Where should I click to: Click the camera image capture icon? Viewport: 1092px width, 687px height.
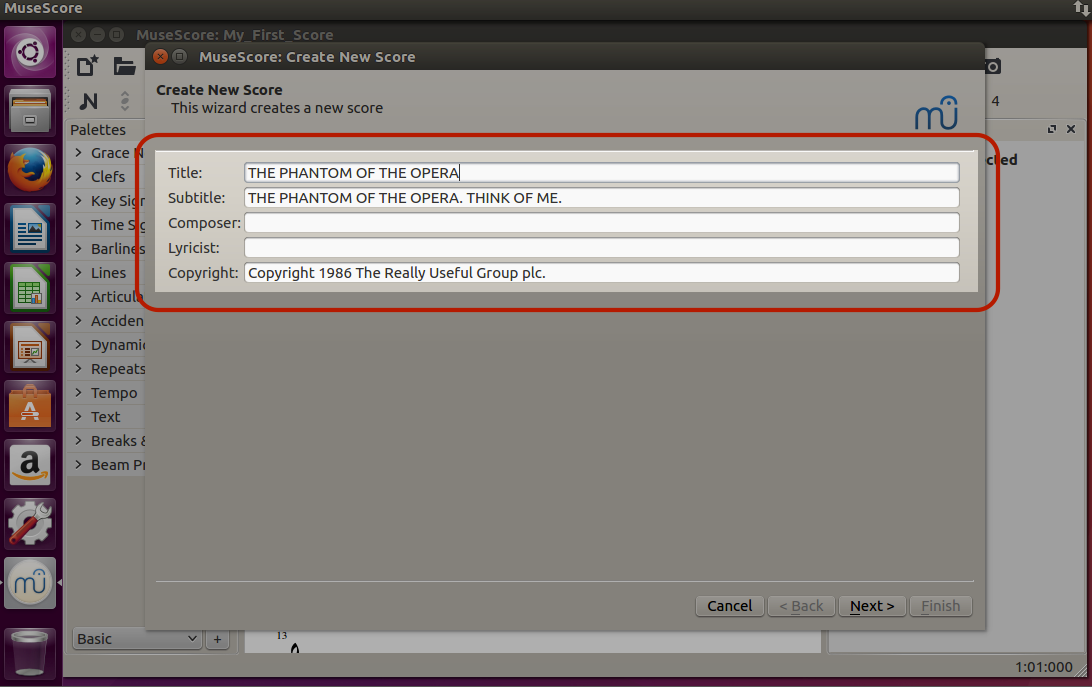click(x=993, y=66)
